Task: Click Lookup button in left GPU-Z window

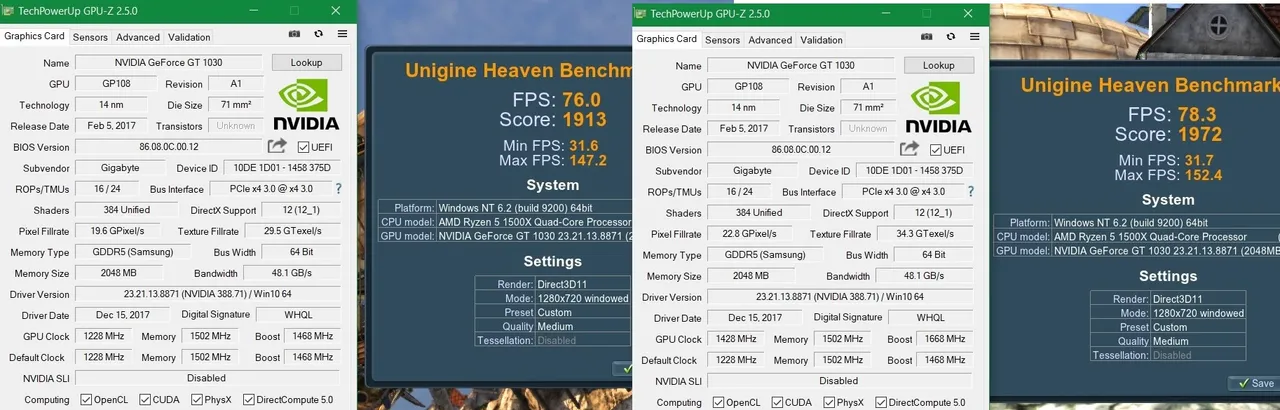Action: tap(306, 62)
